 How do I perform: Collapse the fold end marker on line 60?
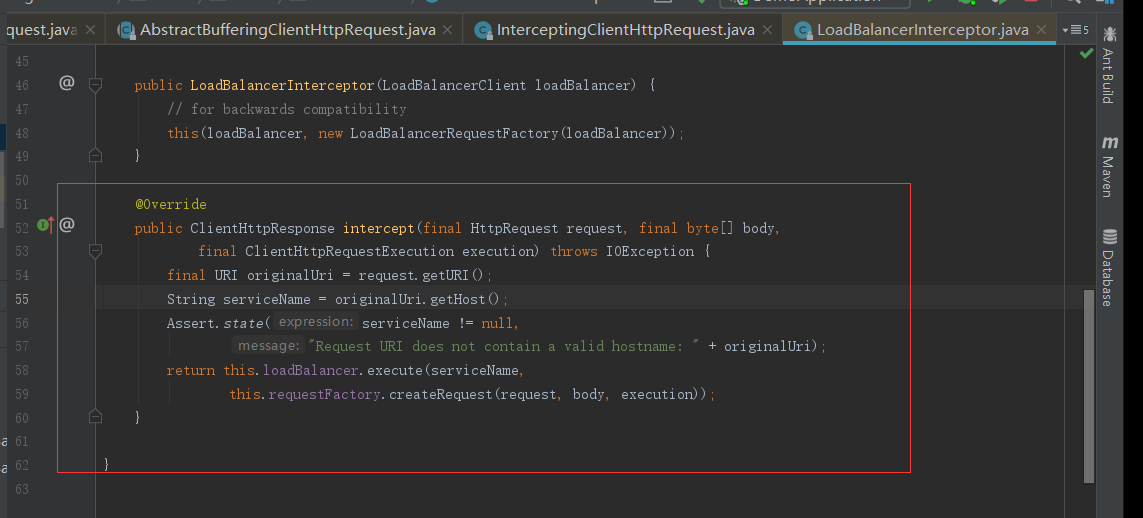coord(95,416)
